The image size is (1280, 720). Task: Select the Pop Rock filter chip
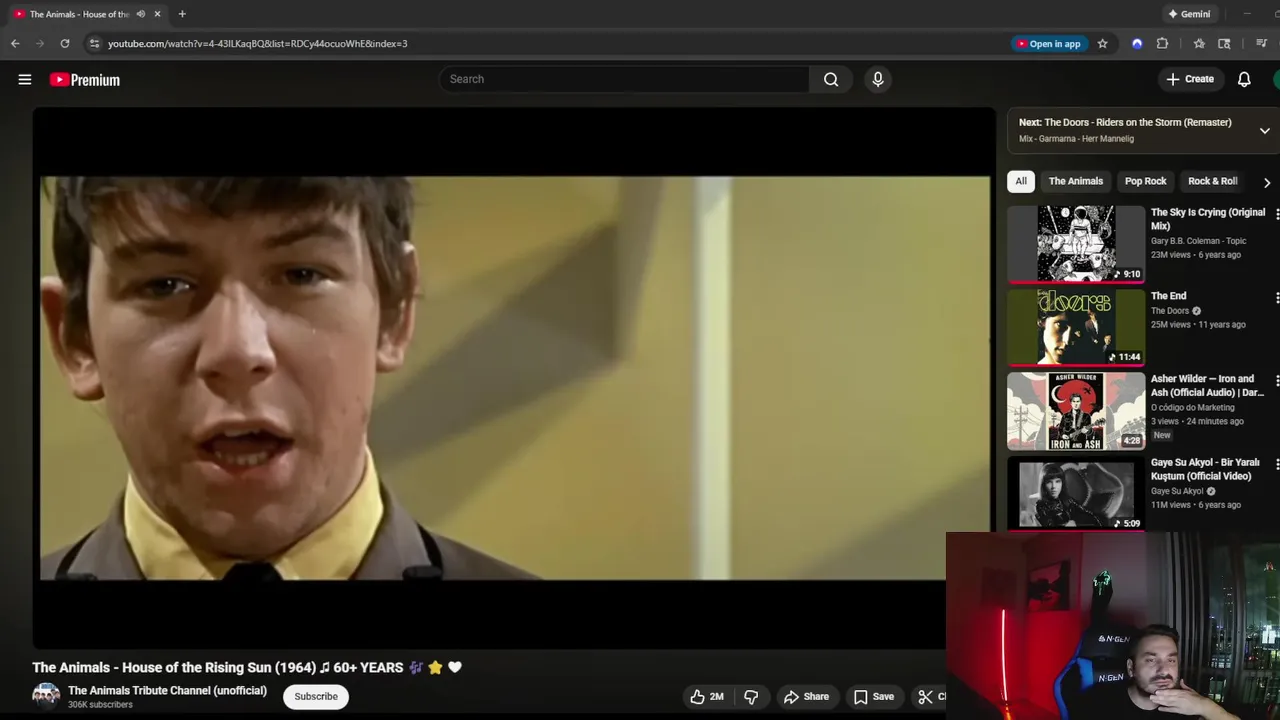1145,181
